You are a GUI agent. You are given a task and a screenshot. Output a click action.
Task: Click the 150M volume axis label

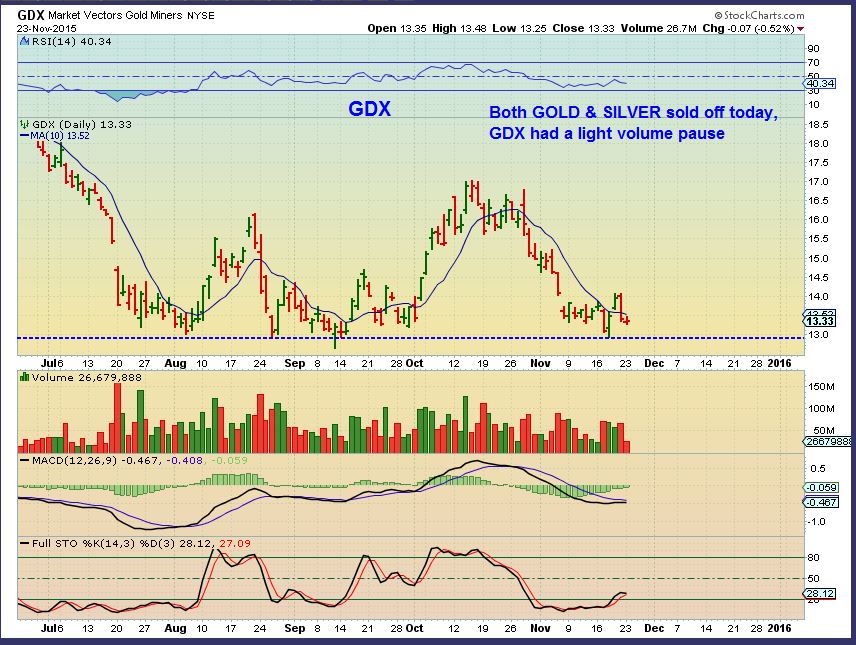click(822, 387)
